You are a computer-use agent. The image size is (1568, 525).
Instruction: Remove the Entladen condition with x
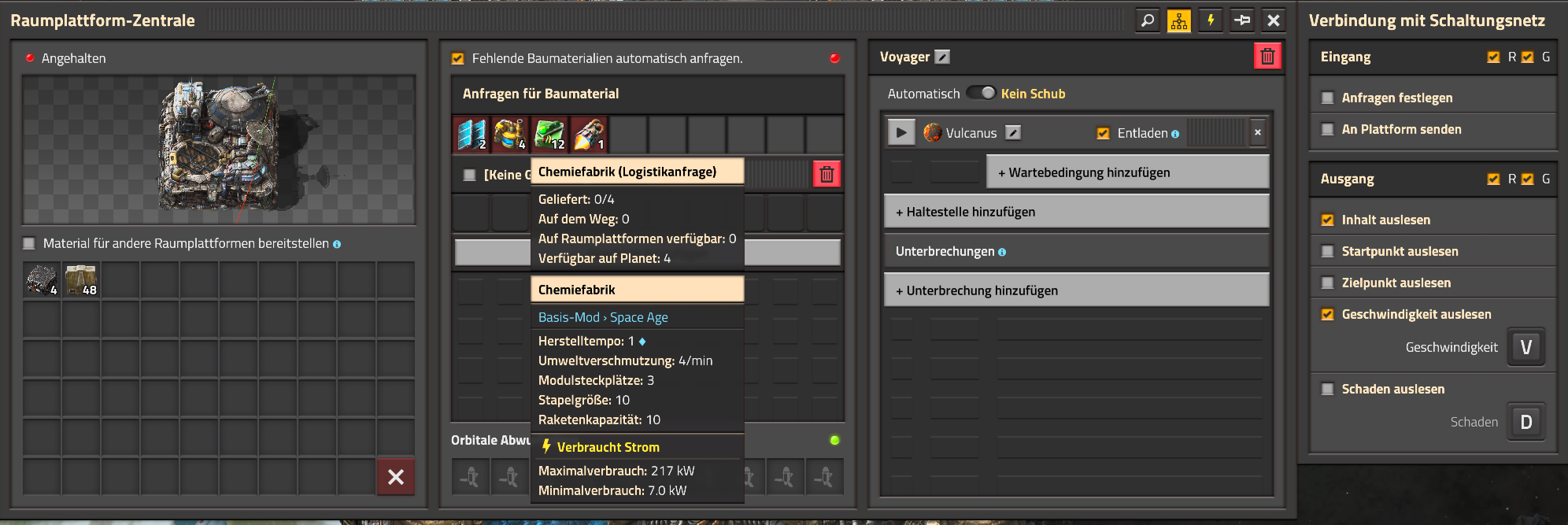click(1258, 132)
